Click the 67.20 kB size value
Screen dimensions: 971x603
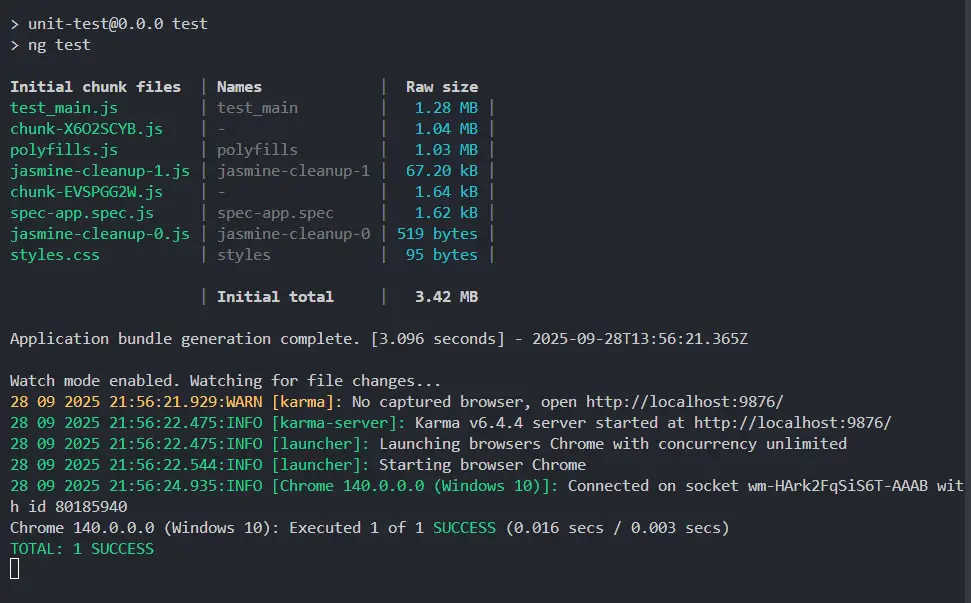coord(441,171)
